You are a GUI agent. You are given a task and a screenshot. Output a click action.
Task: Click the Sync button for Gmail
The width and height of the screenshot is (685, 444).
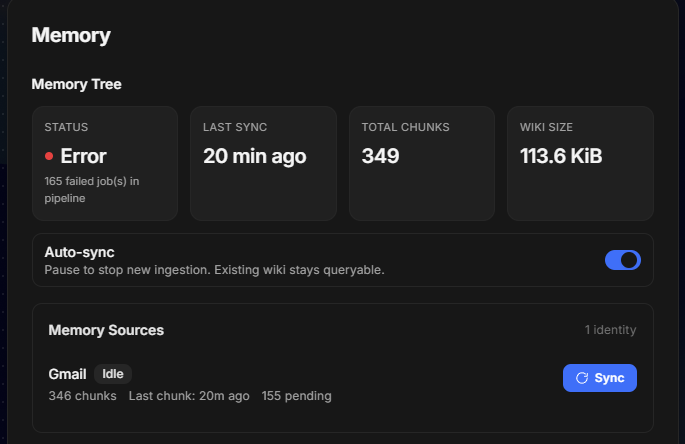599,378
